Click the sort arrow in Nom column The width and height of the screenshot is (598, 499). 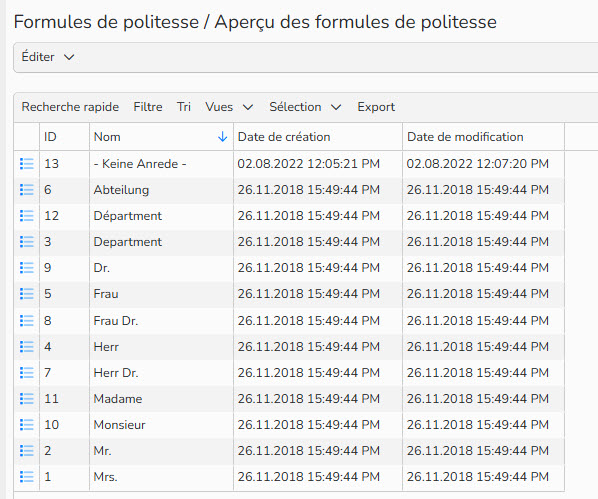click(222, 137)
